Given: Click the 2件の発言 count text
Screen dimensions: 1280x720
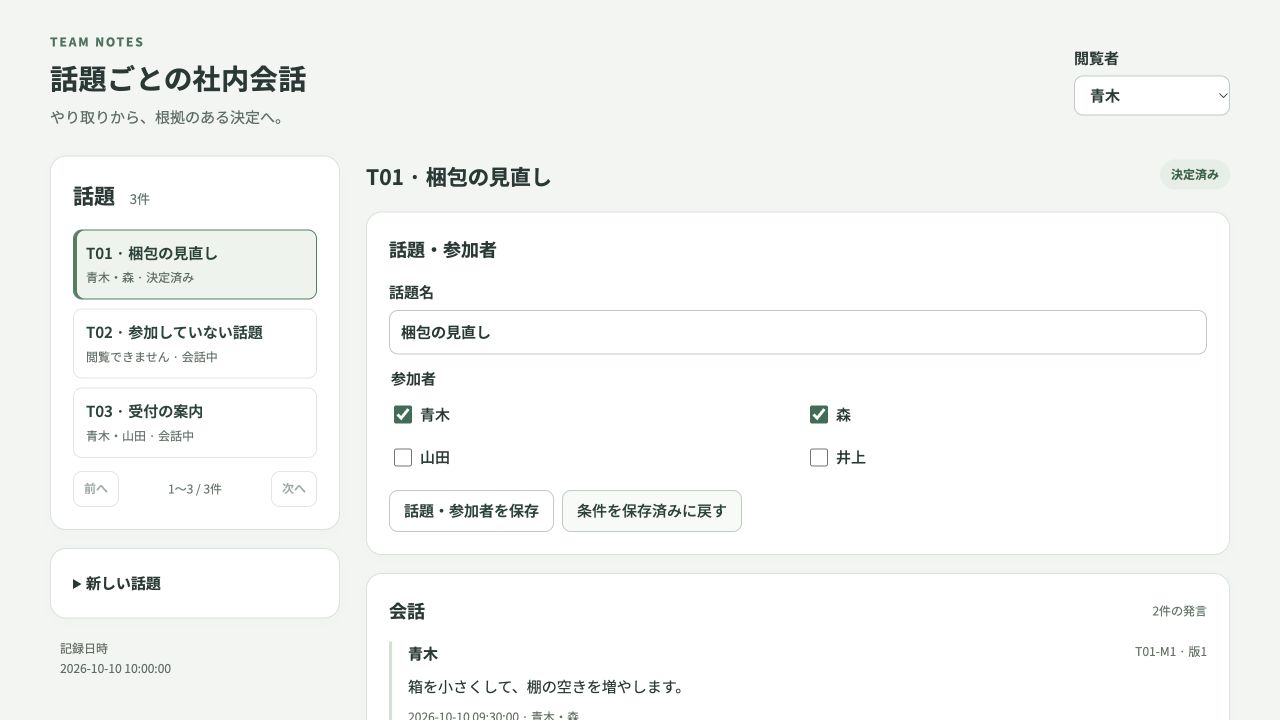Looking at the screenshot, I should 1179,611.
